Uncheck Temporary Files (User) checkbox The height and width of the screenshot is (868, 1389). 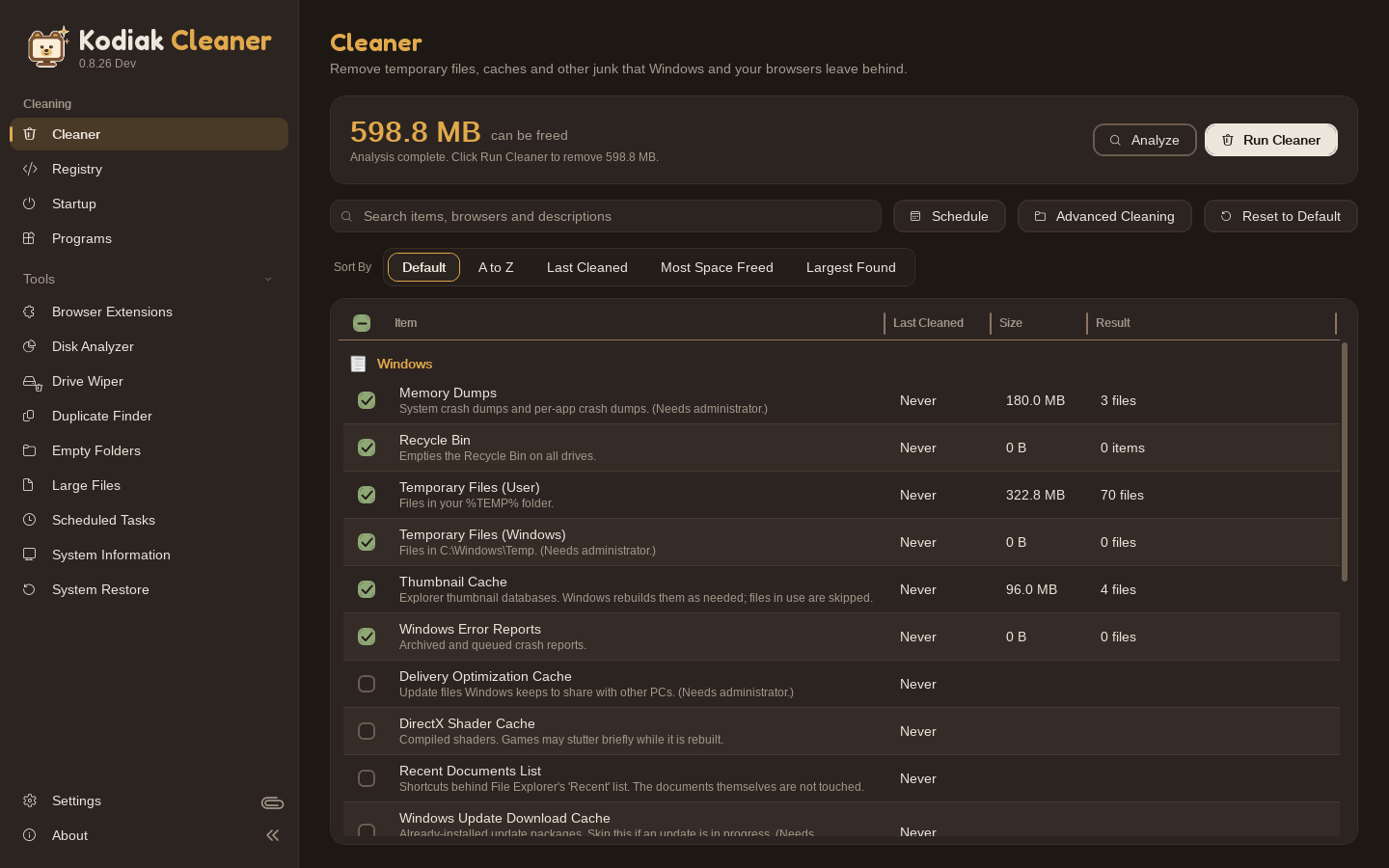click(x=367, y=495)
